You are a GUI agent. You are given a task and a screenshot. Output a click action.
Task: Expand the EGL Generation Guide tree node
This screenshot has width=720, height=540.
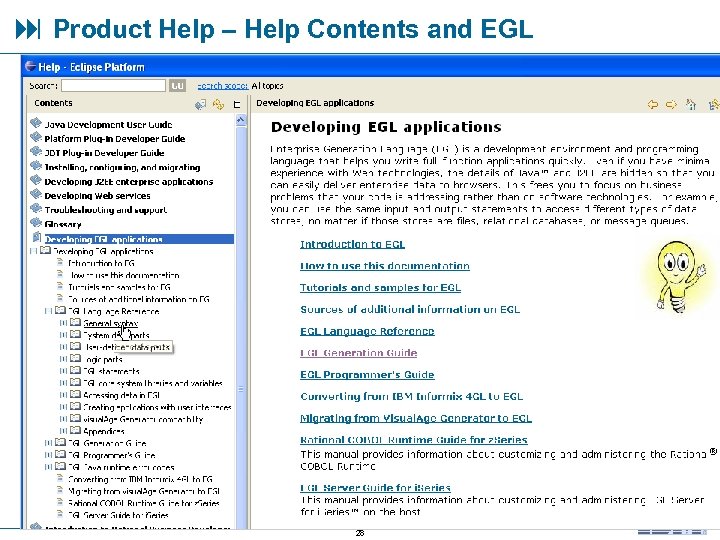(48, 443)
